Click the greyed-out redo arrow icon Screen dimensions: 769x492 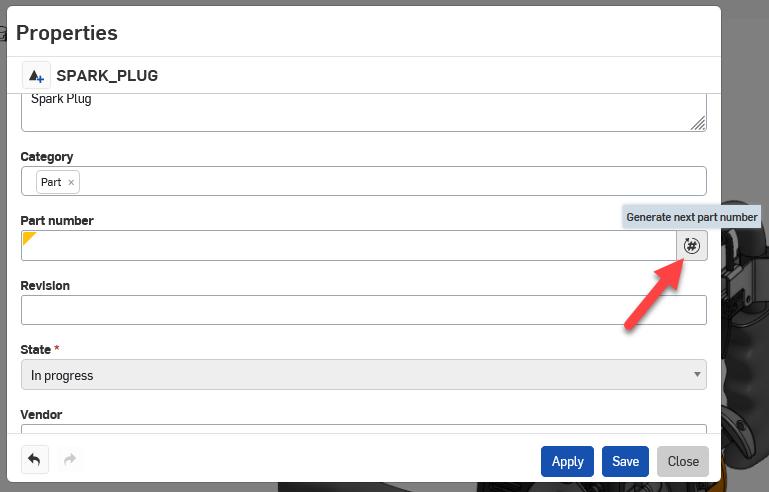70,460
